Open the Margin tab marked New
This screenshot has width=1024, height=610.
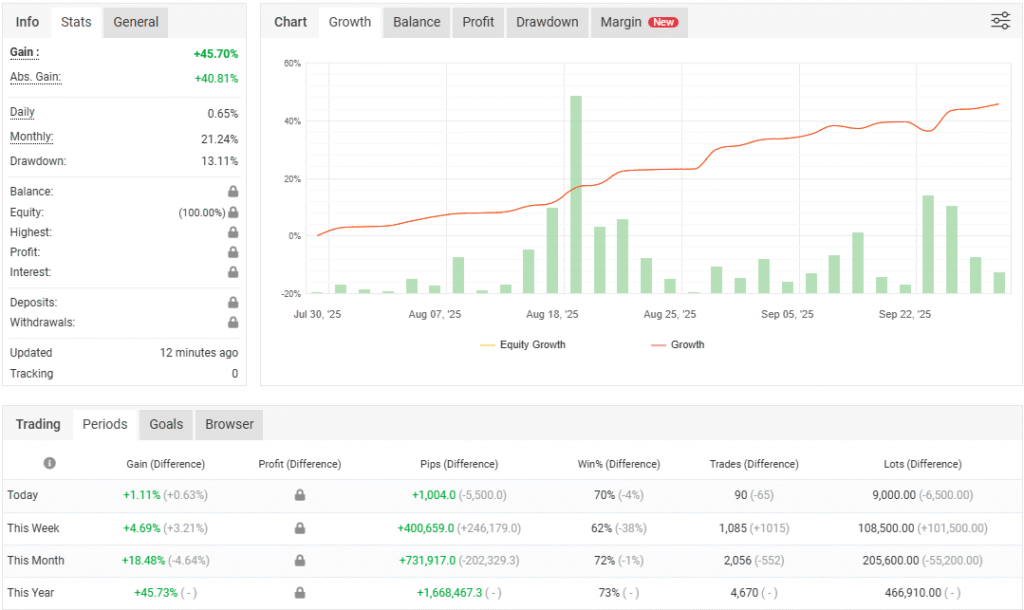coord(638,22)
